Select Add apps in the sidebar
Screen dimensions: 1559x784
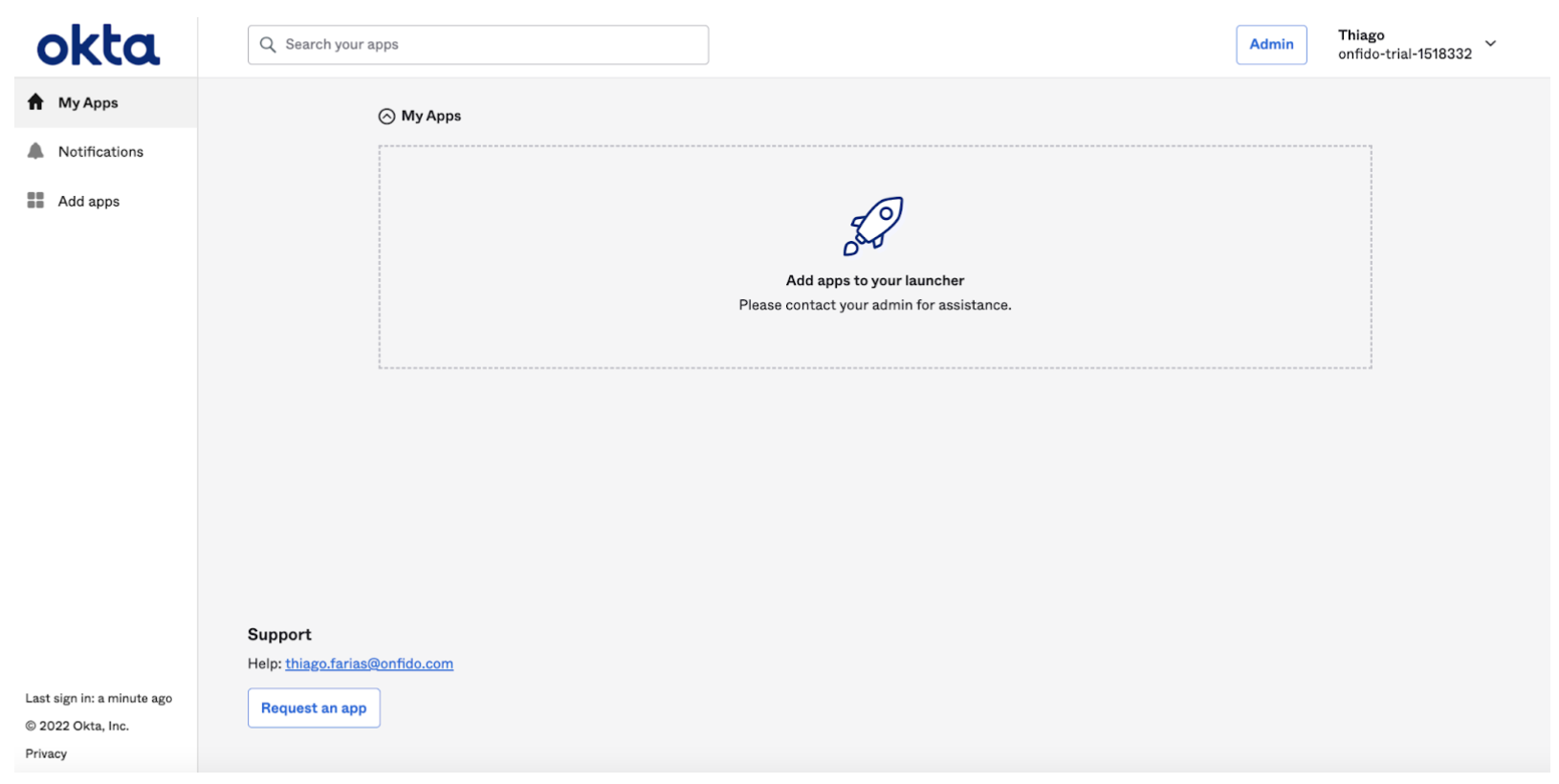tap(105, 201)
